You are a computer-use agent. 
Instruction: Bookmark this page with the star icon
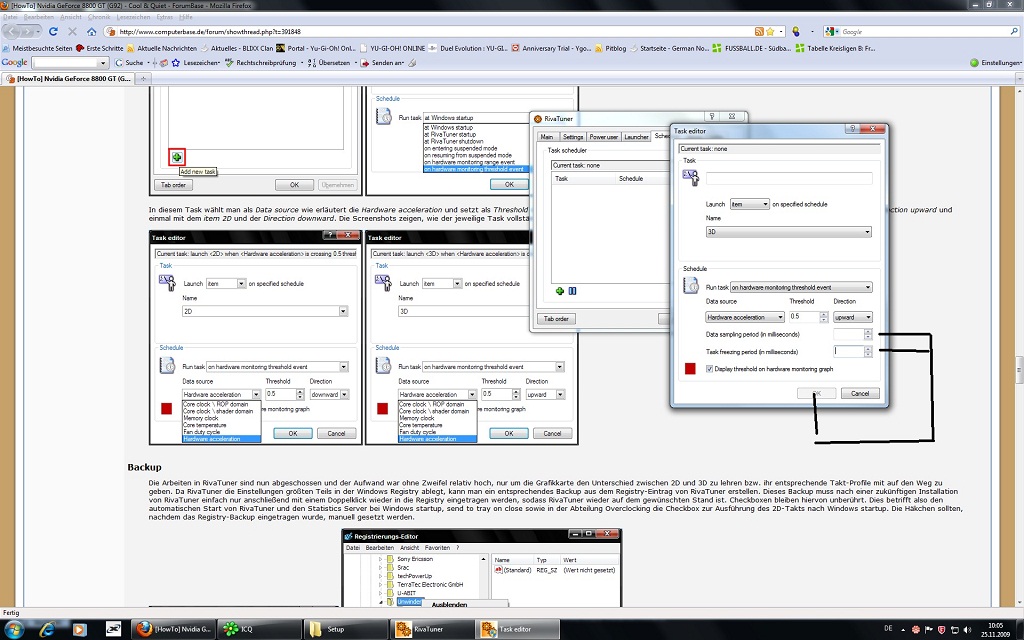770,31
